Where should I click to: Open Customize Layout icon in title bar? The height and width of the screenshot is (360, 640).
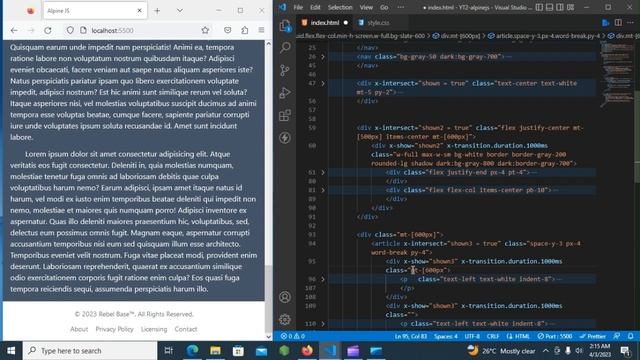click(571, 7)
